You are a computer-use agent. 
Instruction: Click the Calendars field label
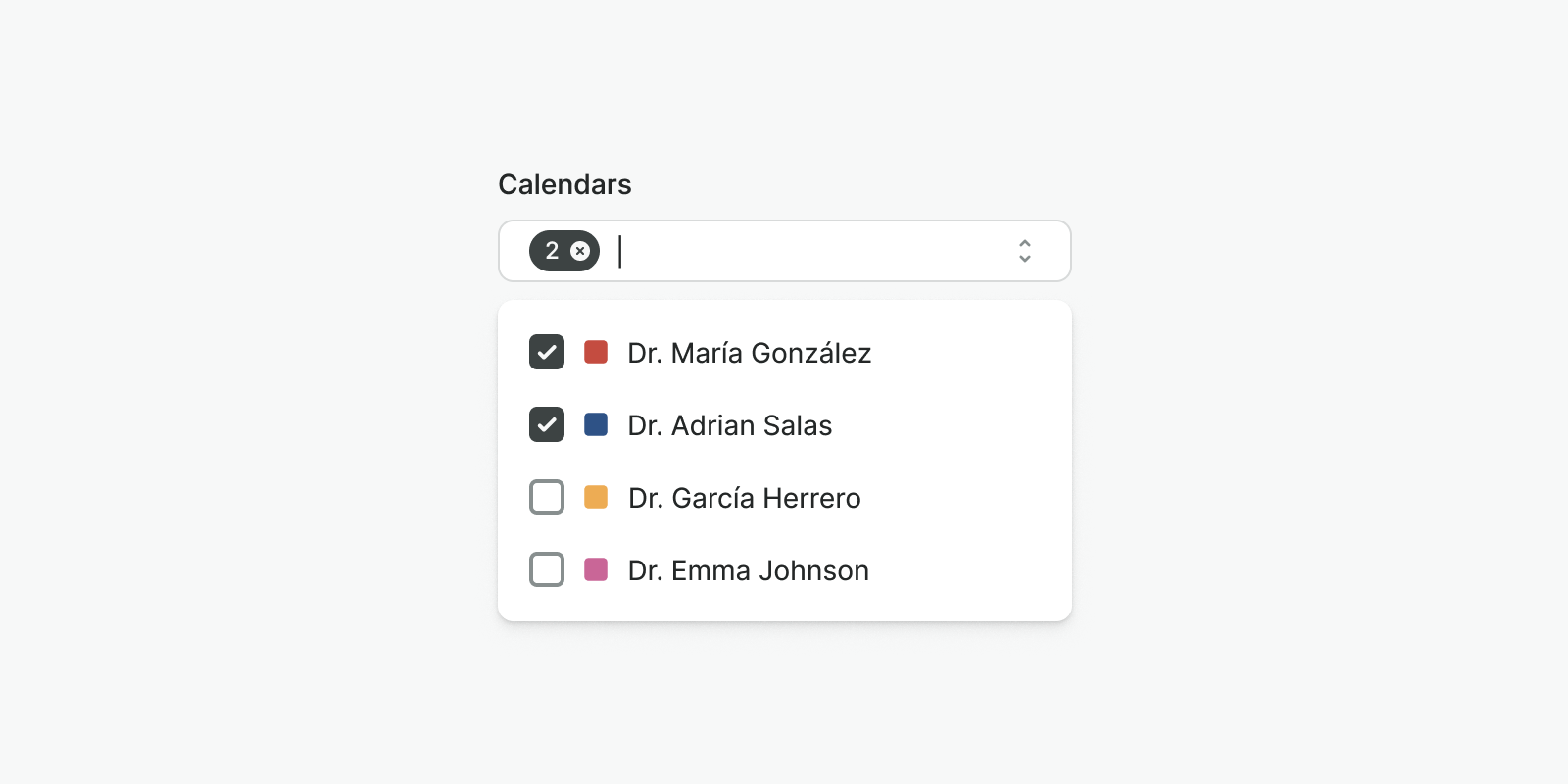pos(564,184)
